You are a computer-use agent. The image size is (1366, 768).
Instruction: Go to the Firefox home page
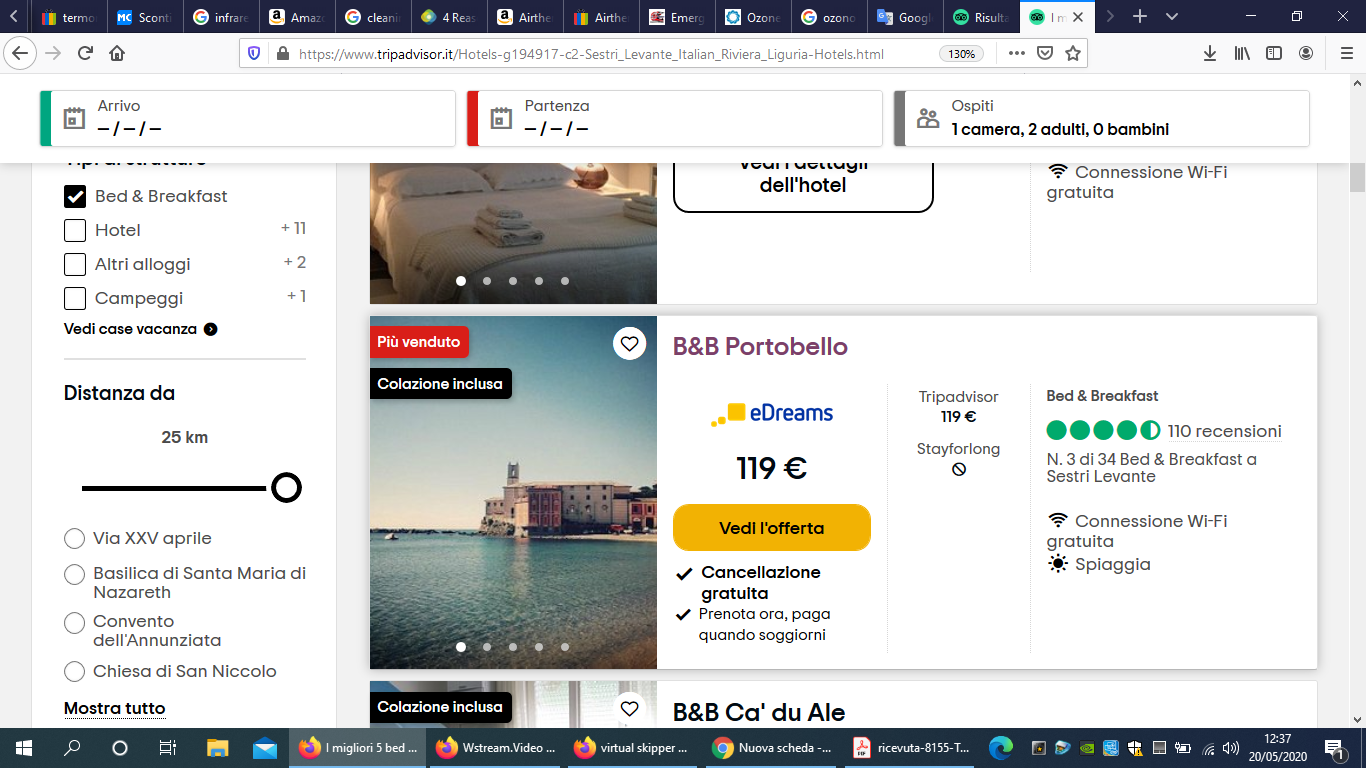[x=117, y=53]
